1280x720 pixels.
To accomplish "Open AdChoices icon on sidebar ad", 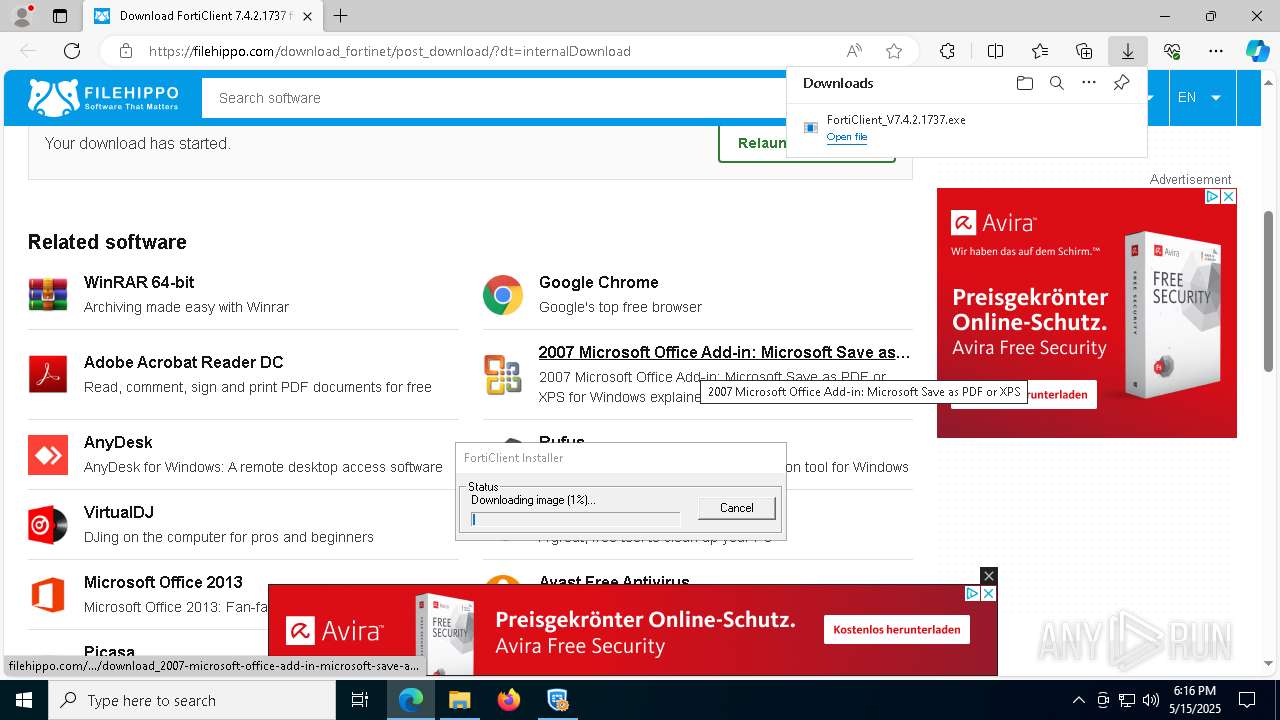I will pos(1212,196).
